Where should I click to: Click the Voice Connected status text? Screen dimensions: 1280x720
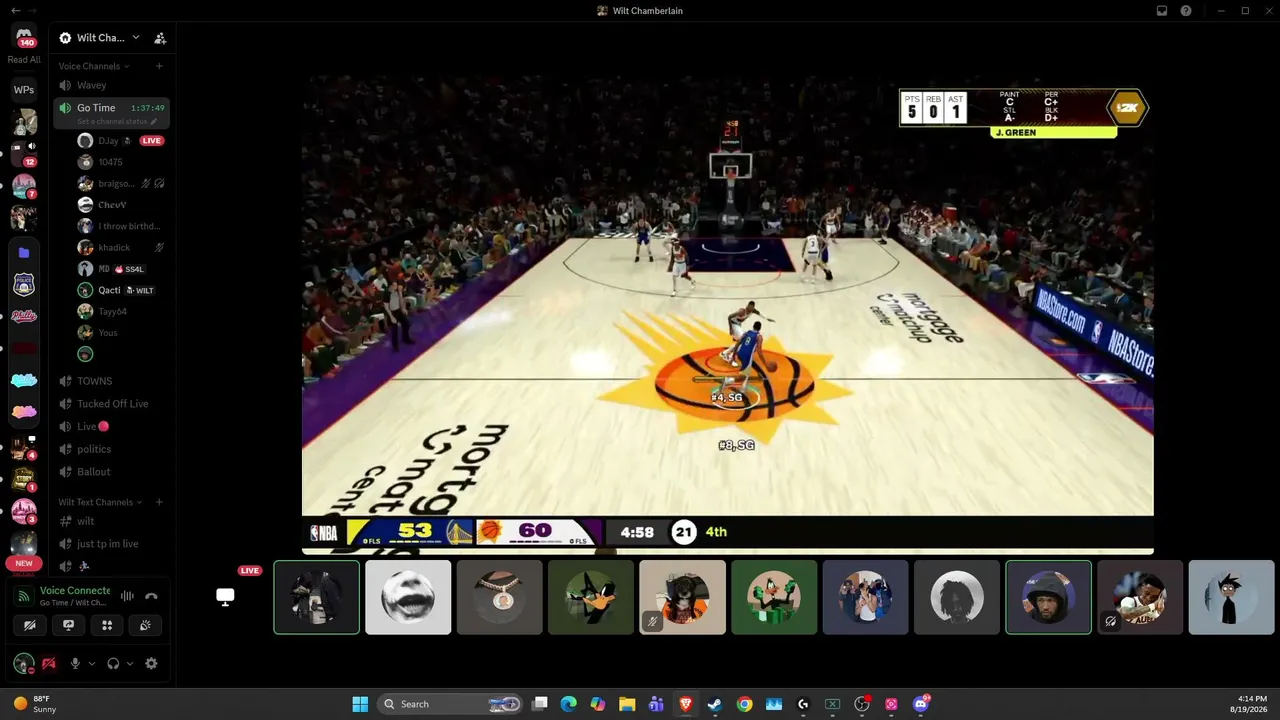pos(75,591)
